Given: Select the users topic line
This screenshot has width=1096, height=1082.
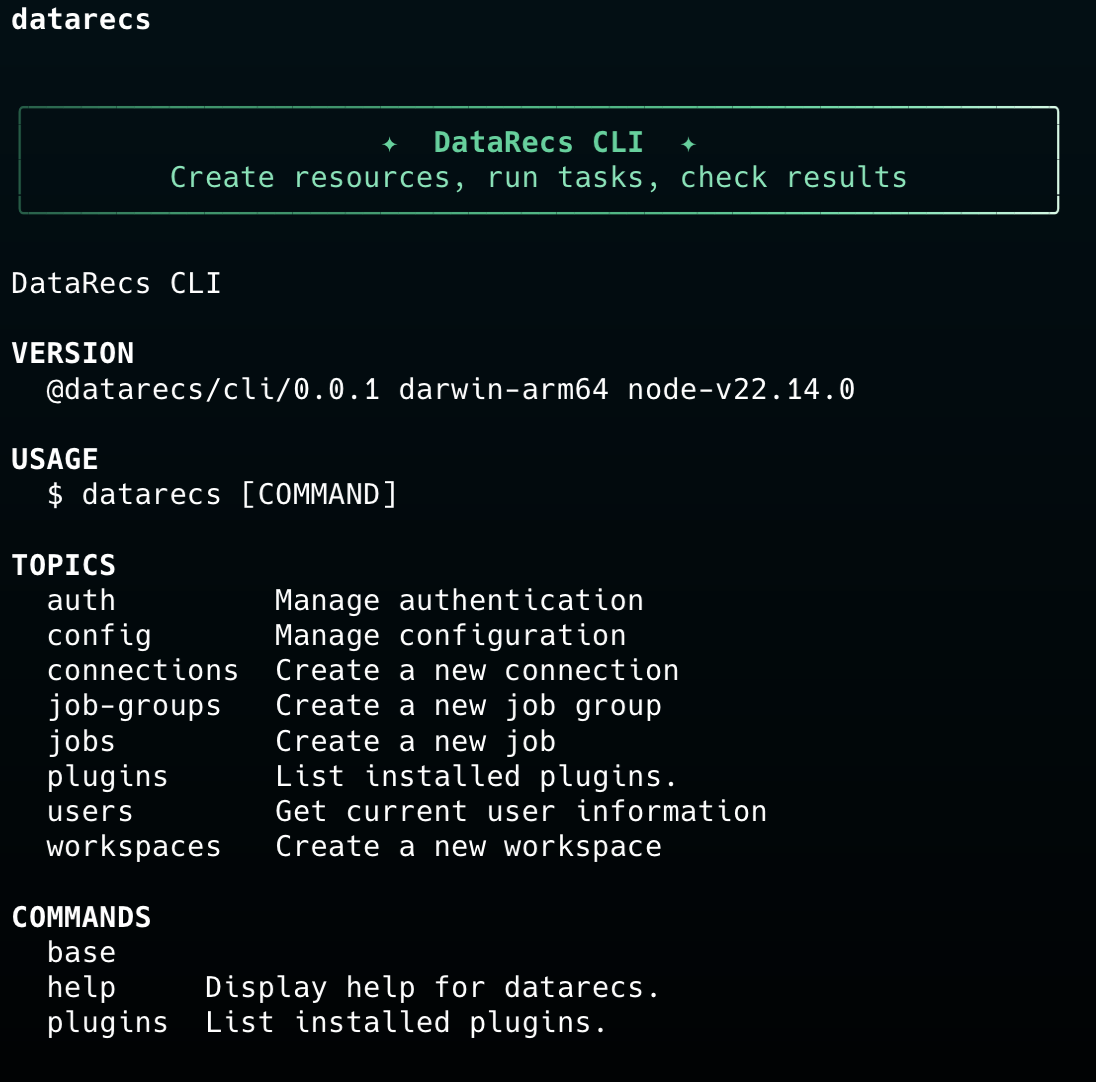Looking at the screenshot, I should coord(89,811).
